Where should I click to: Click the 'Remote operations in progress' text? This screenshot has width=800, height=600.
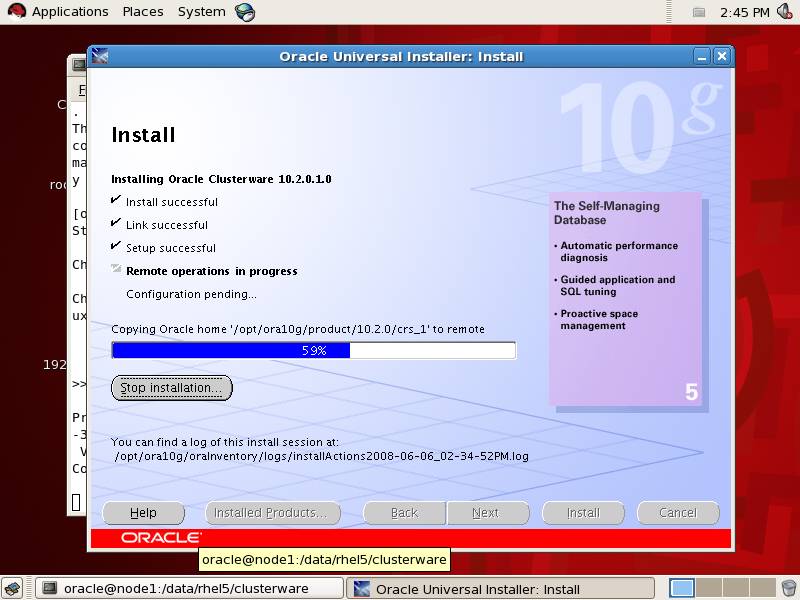[212, 271]
